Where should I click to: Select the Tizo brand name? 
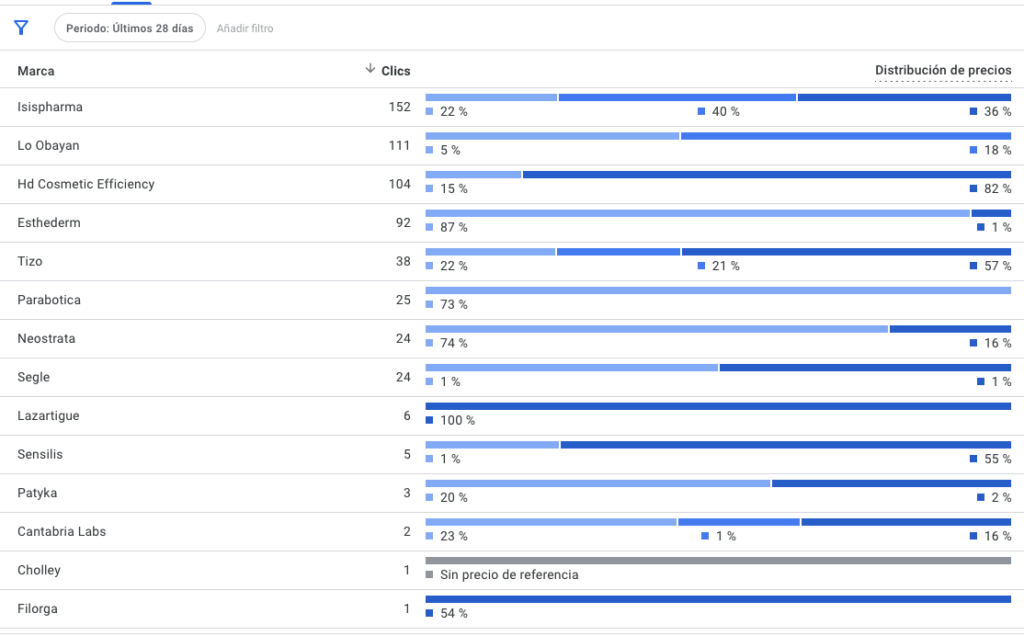click(30, 261)
